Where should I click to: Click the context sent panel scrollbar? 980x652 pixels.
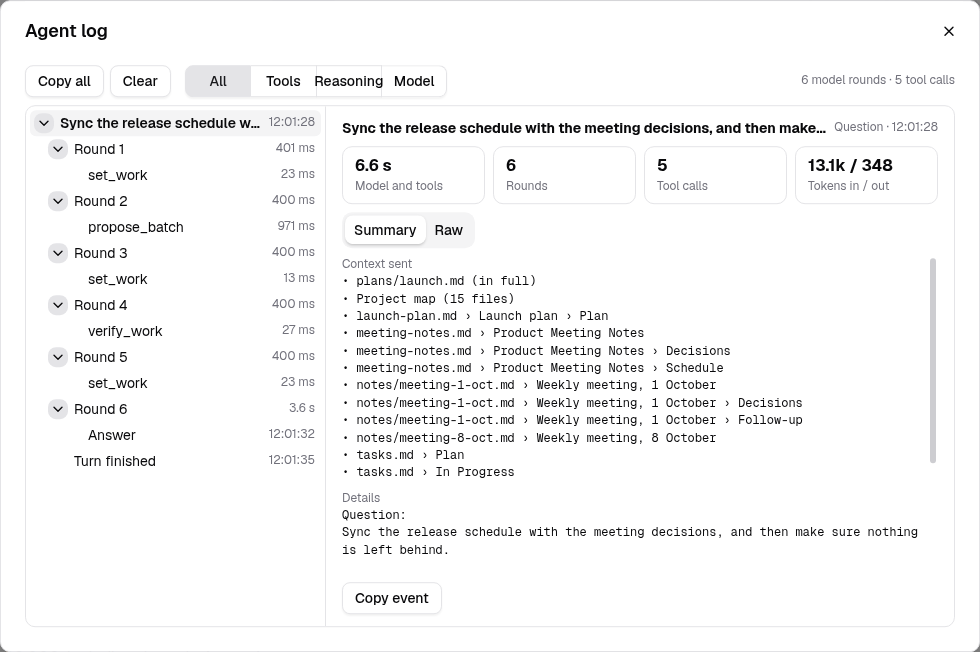click(x=932, y=361)
